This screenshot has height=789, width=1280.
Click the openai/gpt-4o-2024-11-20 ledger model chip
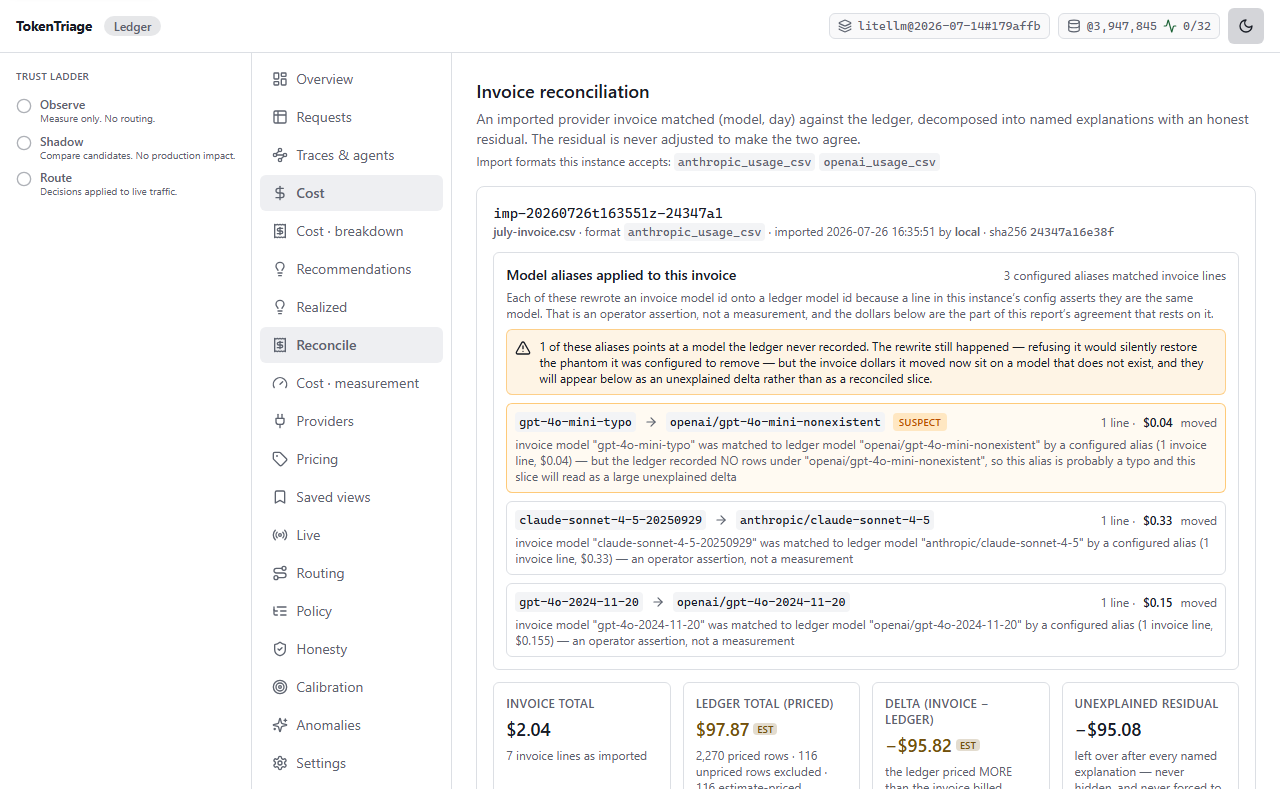pyautogui.click(x=761, y=602)
